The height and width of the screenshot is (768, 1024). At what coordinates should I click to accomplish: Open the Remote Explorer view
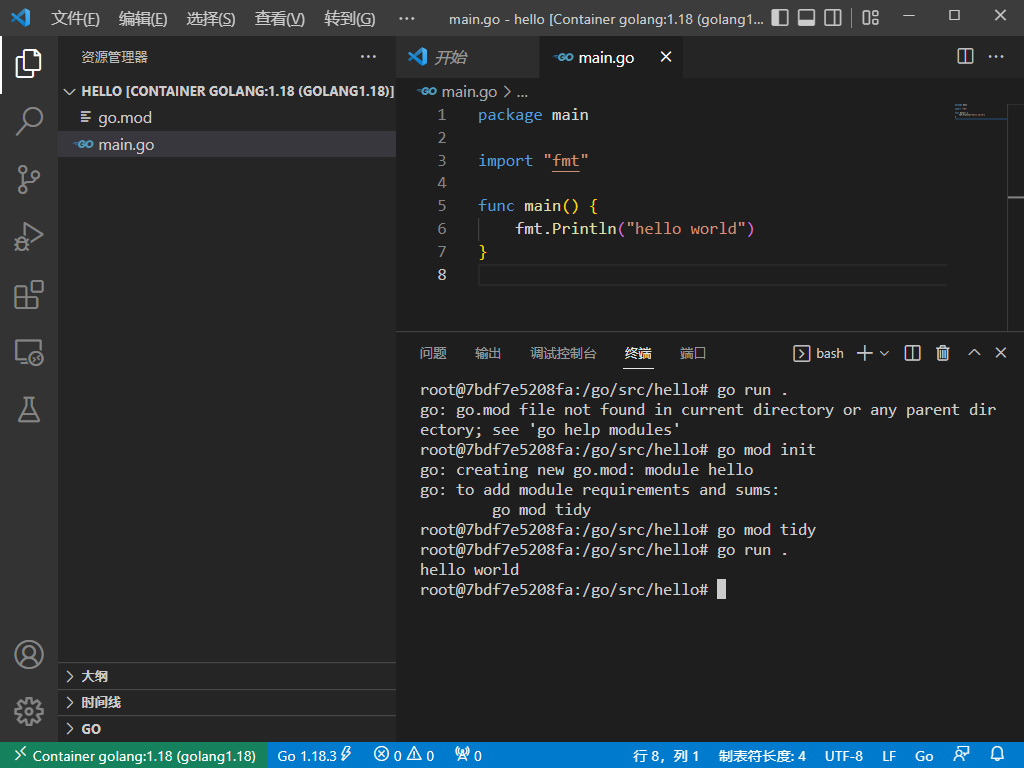29,352
